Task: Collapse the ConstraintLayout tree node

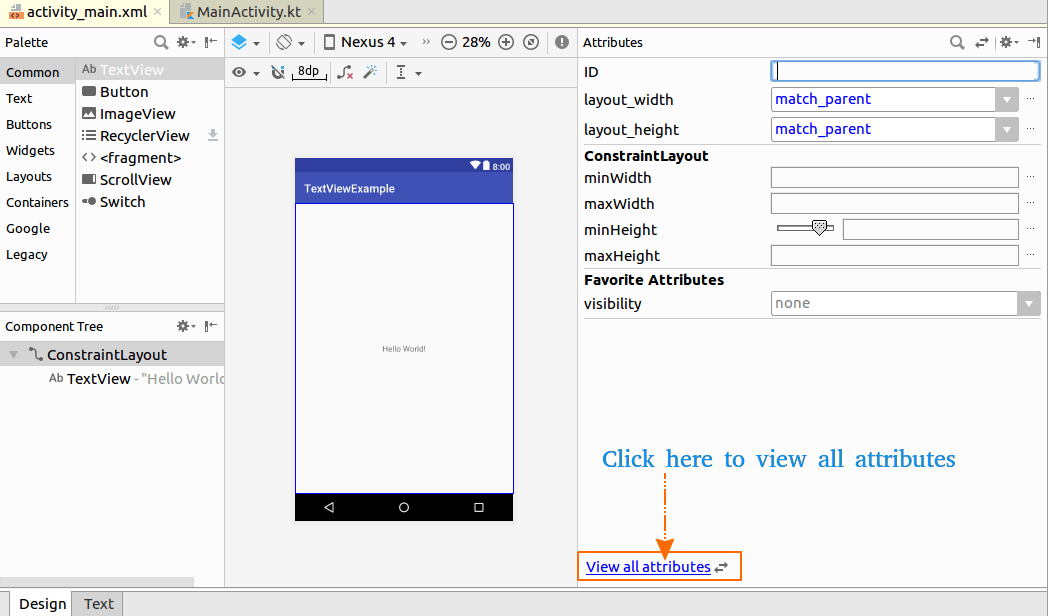Action: click(13, 355)
